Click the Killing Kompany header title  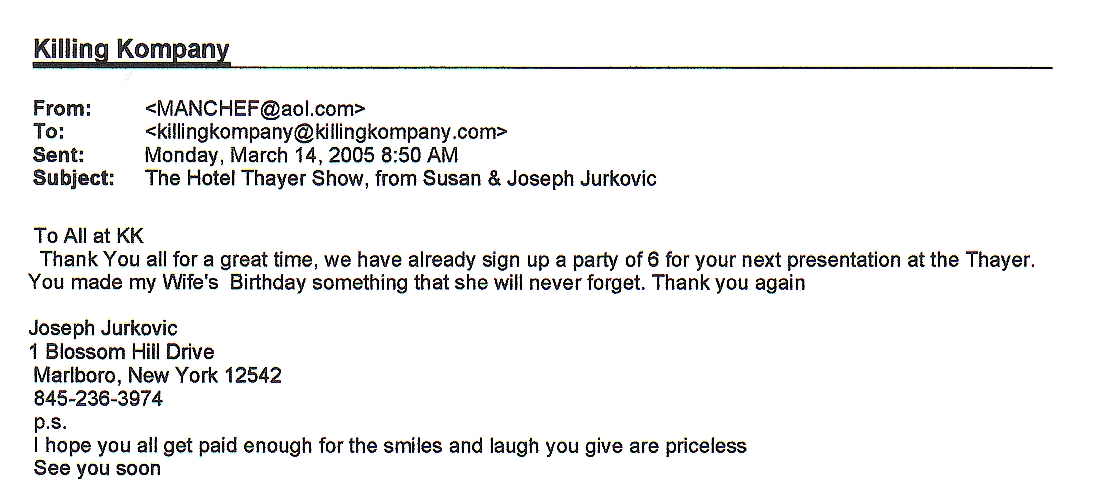point(132,49)
